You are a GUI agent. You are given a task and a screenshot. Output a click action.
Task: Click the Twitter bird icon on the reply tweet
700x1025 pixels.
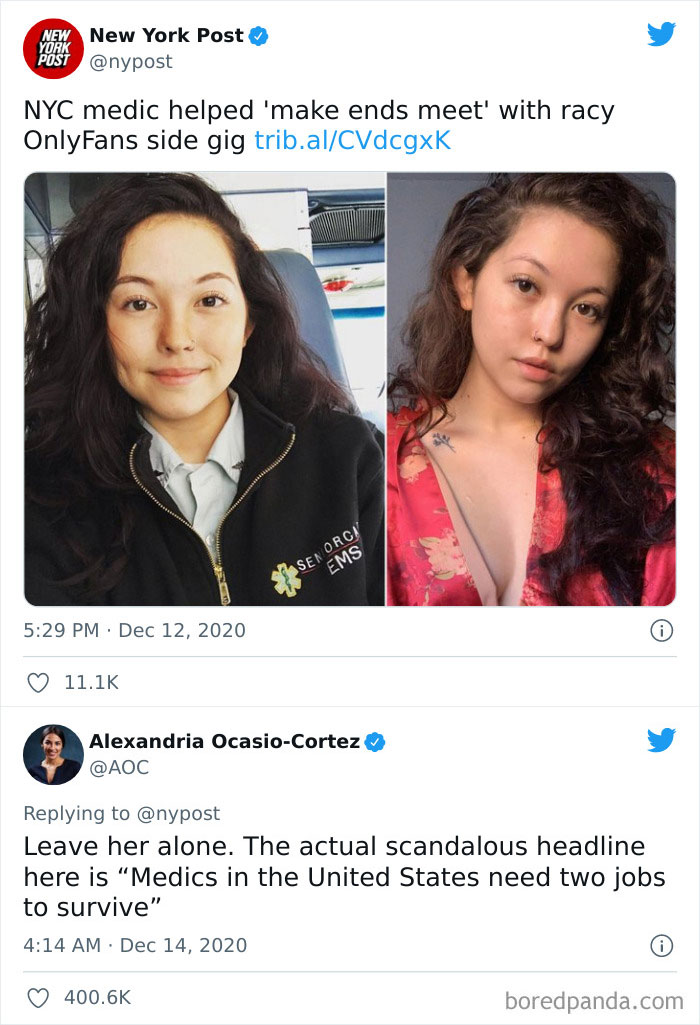(661, 740)
